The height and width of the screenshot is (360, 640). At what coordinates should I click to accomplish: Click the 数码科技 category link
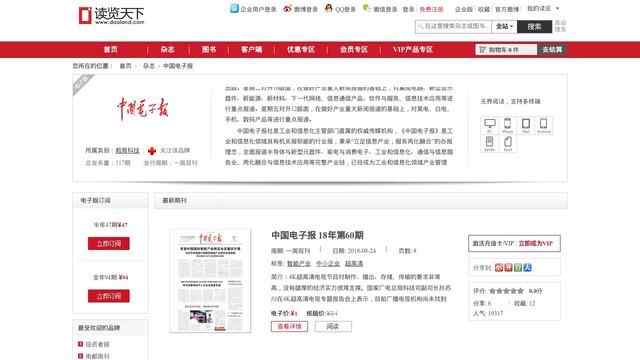tap(127, 151)
